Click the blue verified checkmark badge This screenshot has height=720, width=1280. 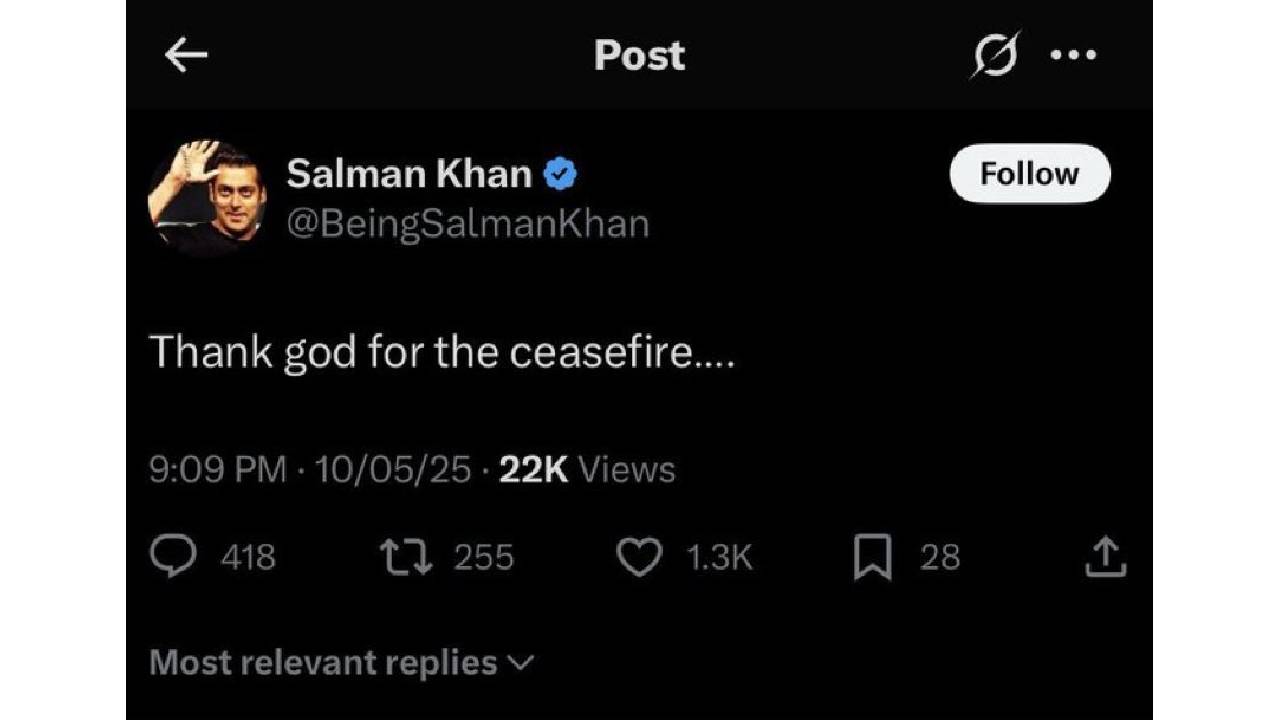point(560,176)
